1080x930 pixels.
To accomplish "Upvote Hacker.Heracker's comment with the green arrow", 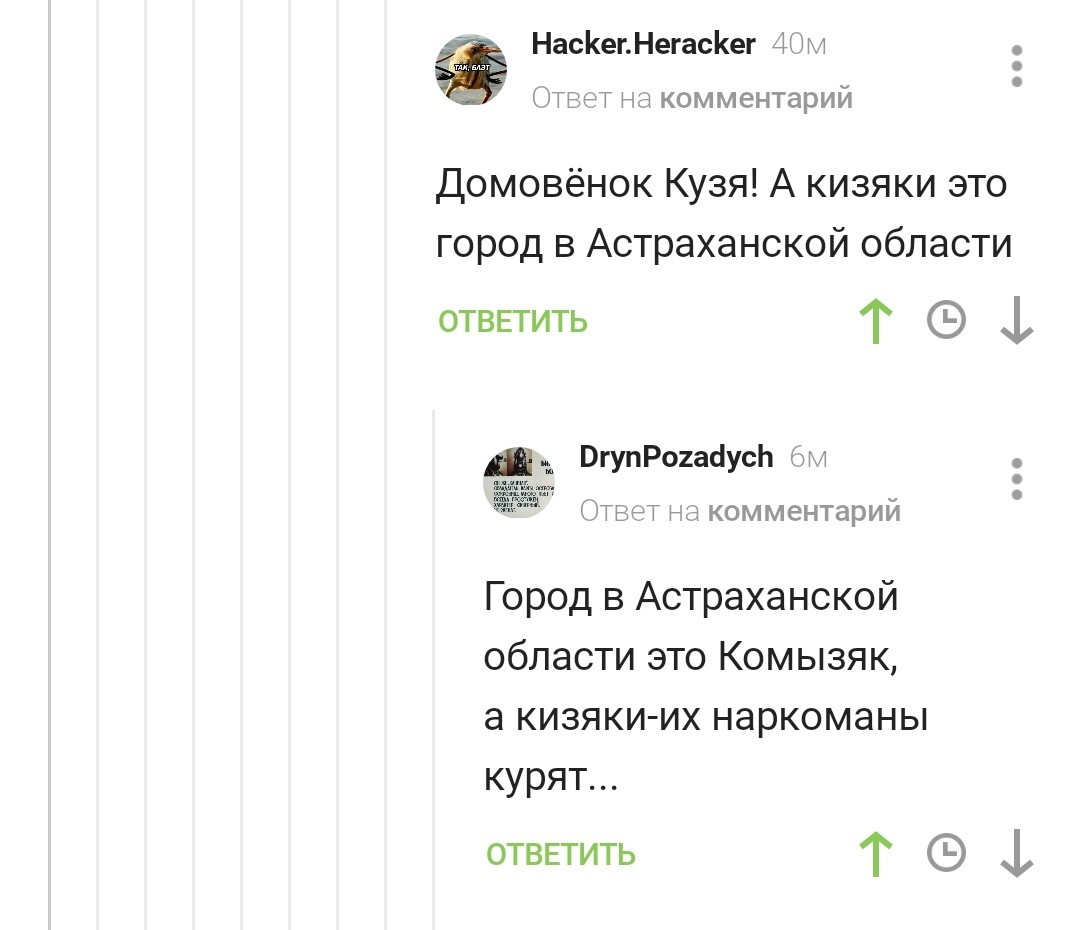I will (876, 321).
